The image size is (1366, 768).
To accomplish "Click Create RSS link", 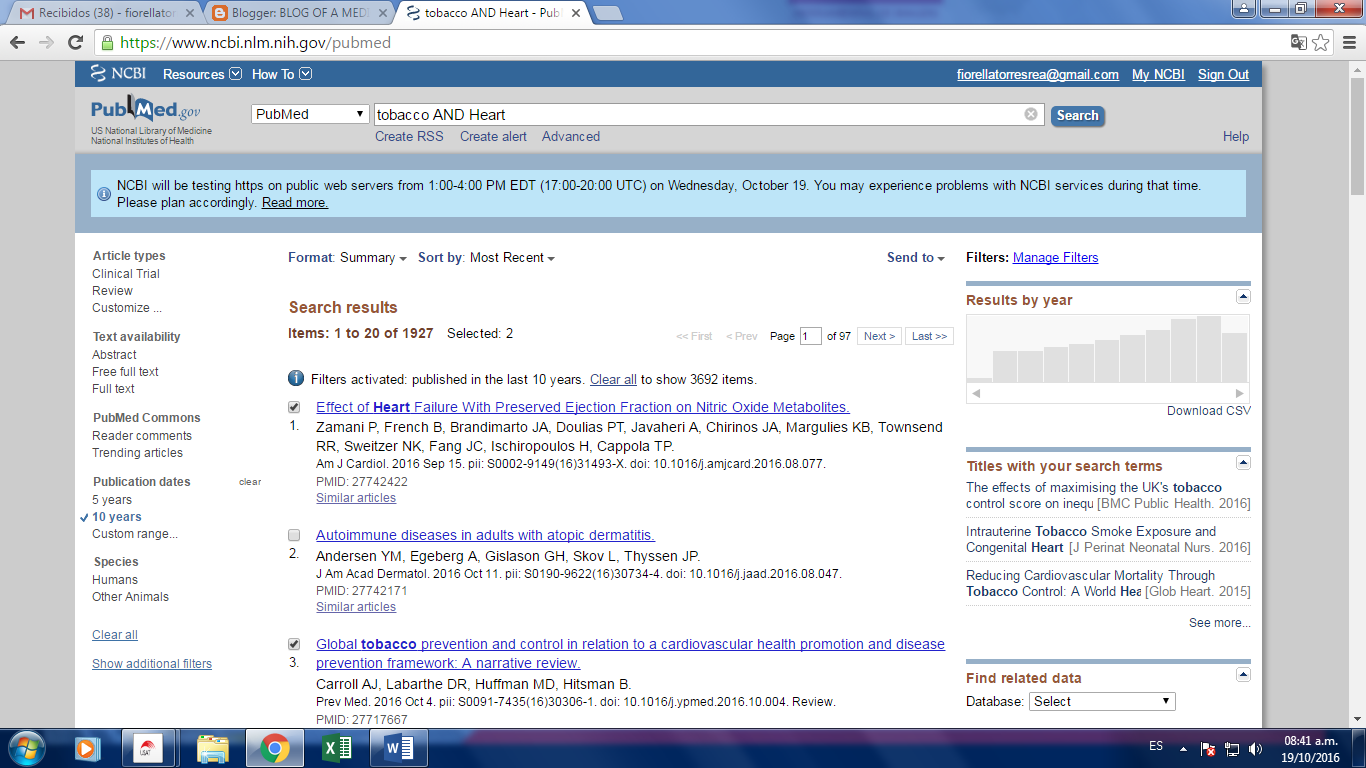I will [x=409, y=137].
